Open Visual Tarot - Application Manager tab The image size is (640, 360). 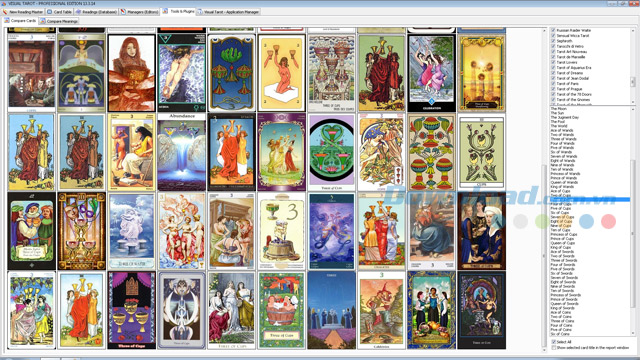pyautogui.click(x=229, y=12)
